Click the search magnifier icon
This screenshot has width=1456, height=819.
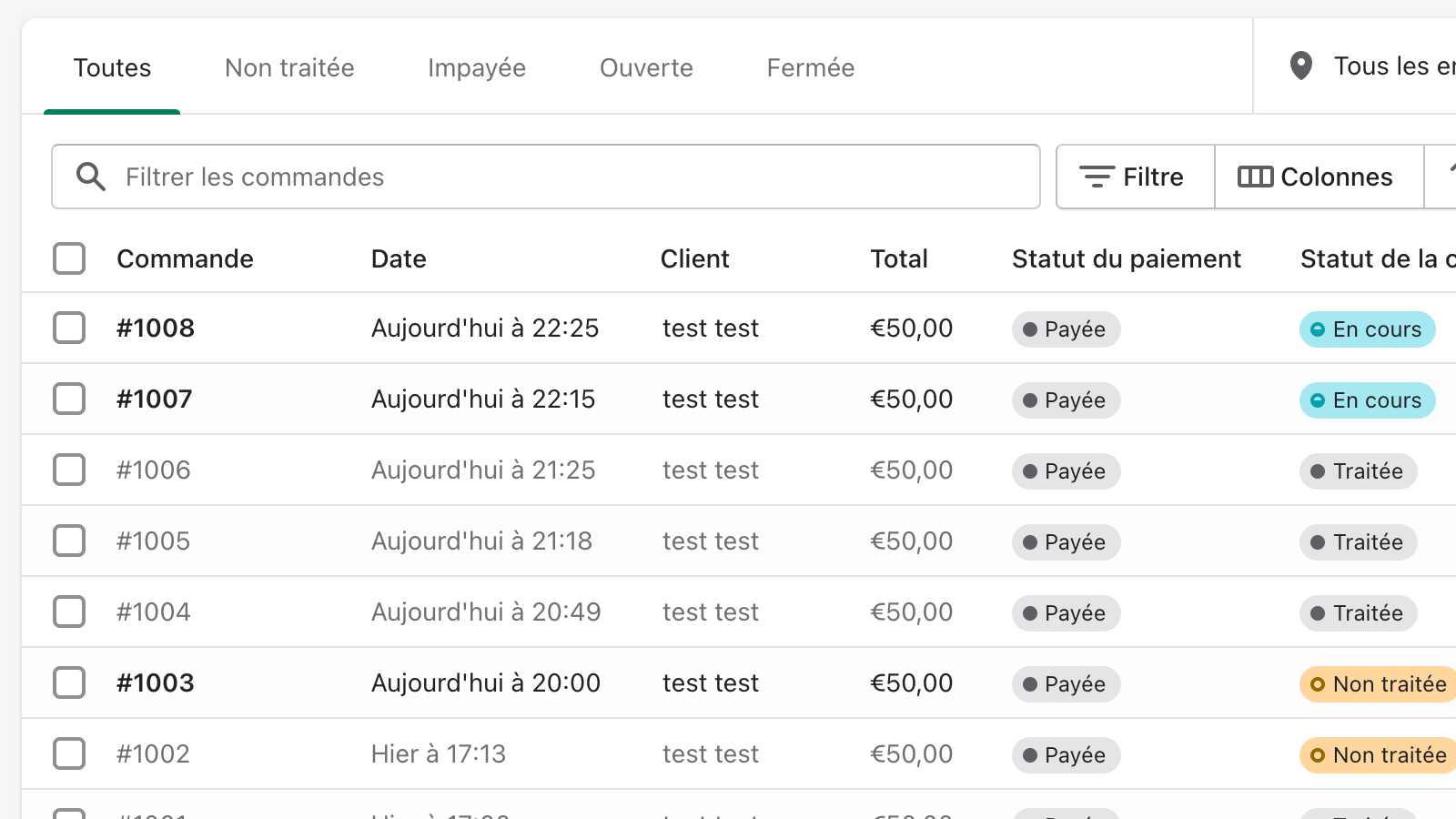coord(91,177)
